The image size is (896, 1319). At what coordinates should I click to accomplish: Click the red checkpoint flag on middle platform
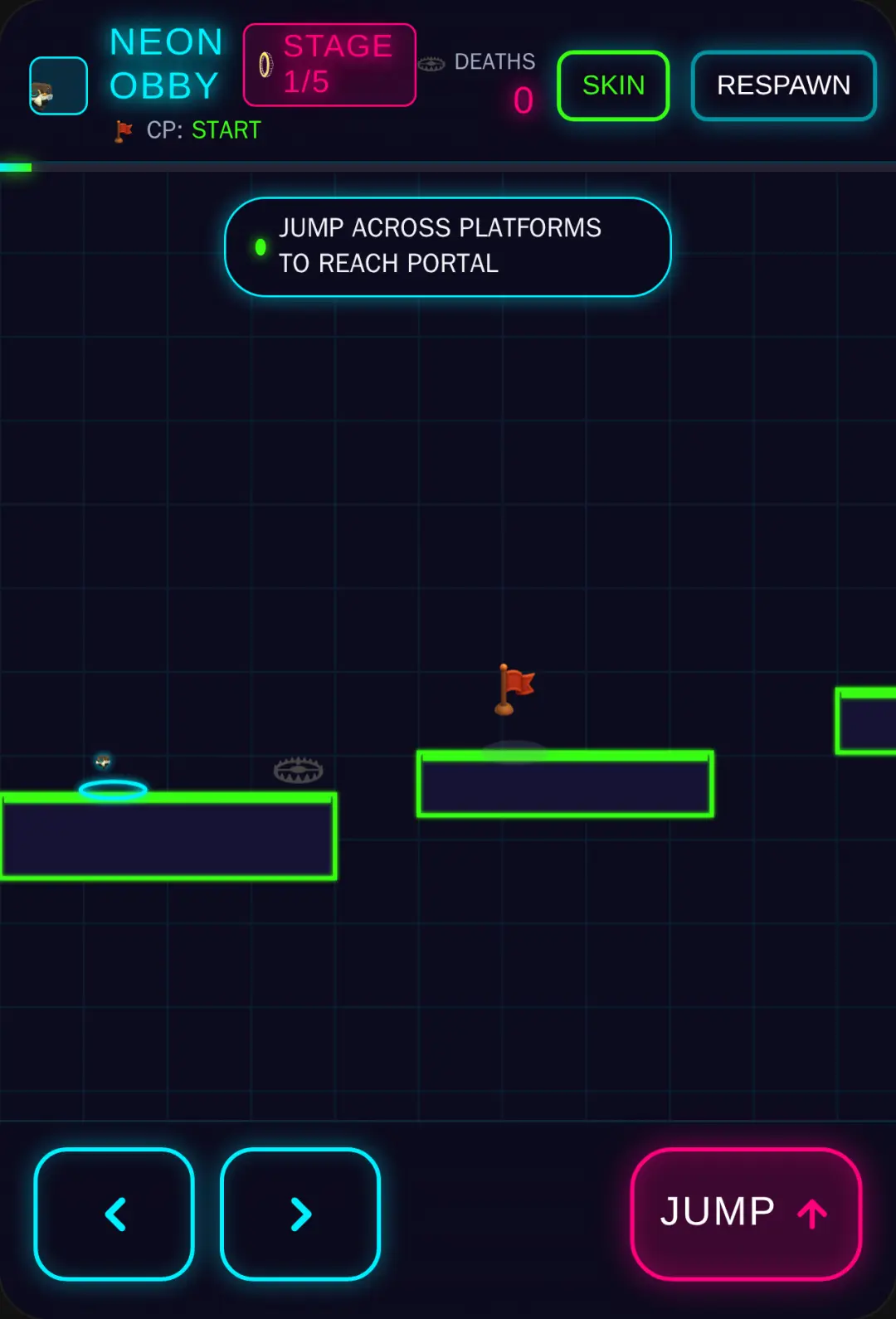515,689
